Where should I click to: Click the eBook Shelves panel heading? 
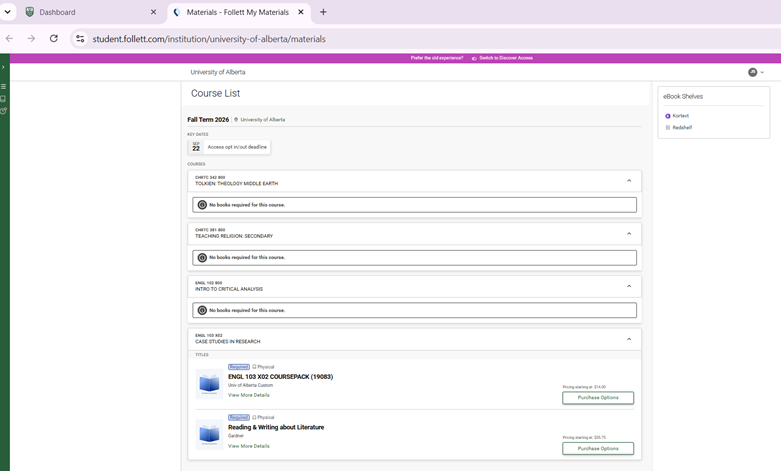tap(683, 97)
